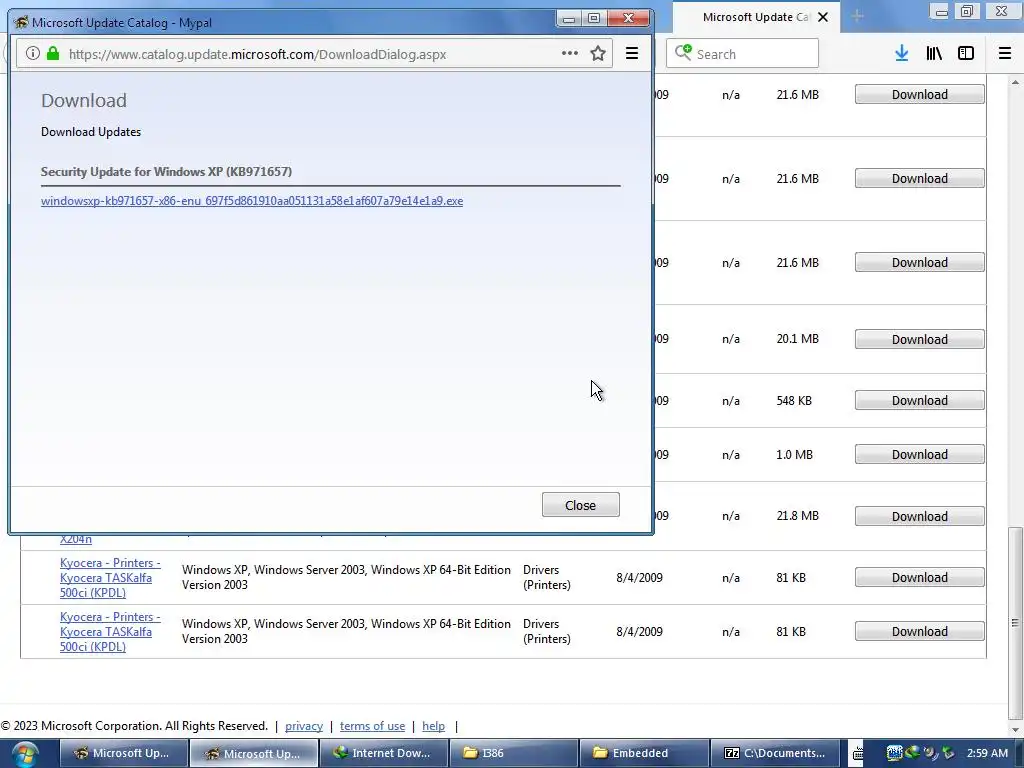Select the Microsoft Update Ca... browser tab
This screenshot has height=768, width=1024.
755,17
